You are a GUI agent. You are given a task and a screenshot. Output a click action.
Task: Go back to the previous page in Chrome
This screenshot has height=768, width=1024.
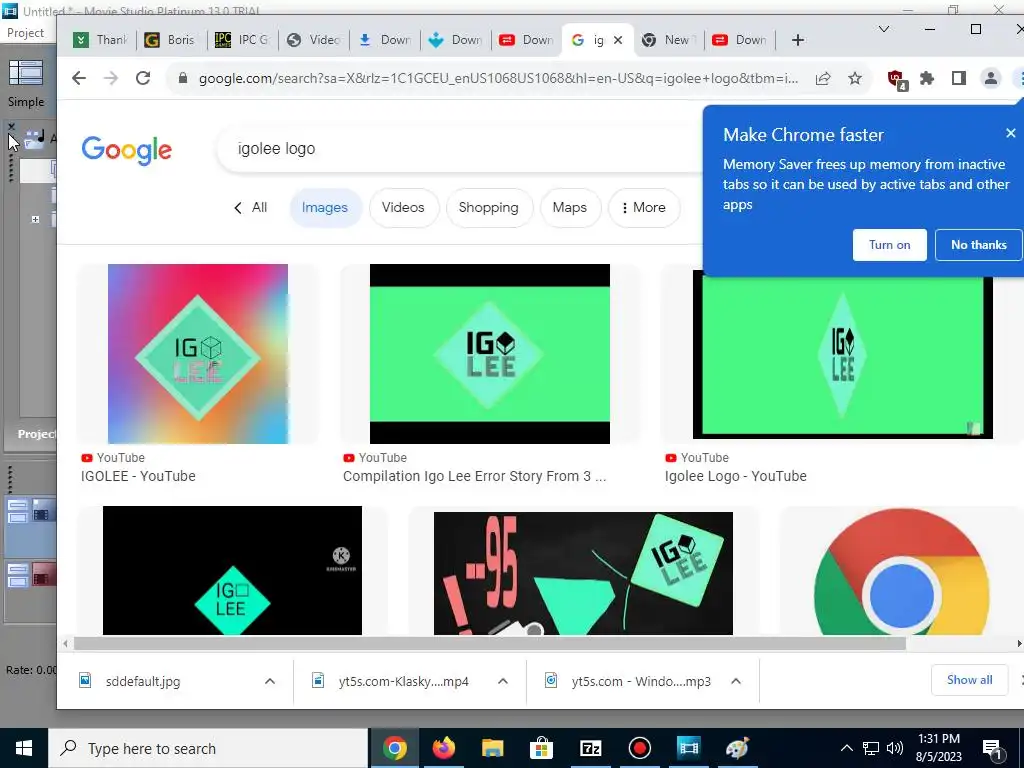[x=79, y=78]
